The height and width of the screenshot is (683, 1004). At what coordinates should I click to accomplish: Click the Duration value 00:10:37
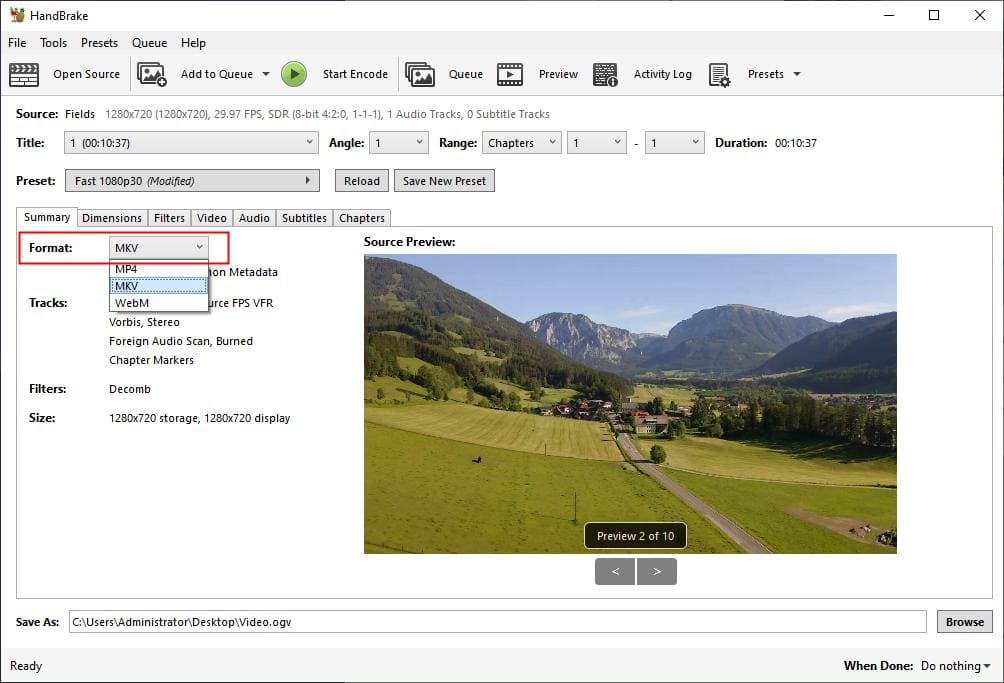(796, 143)
